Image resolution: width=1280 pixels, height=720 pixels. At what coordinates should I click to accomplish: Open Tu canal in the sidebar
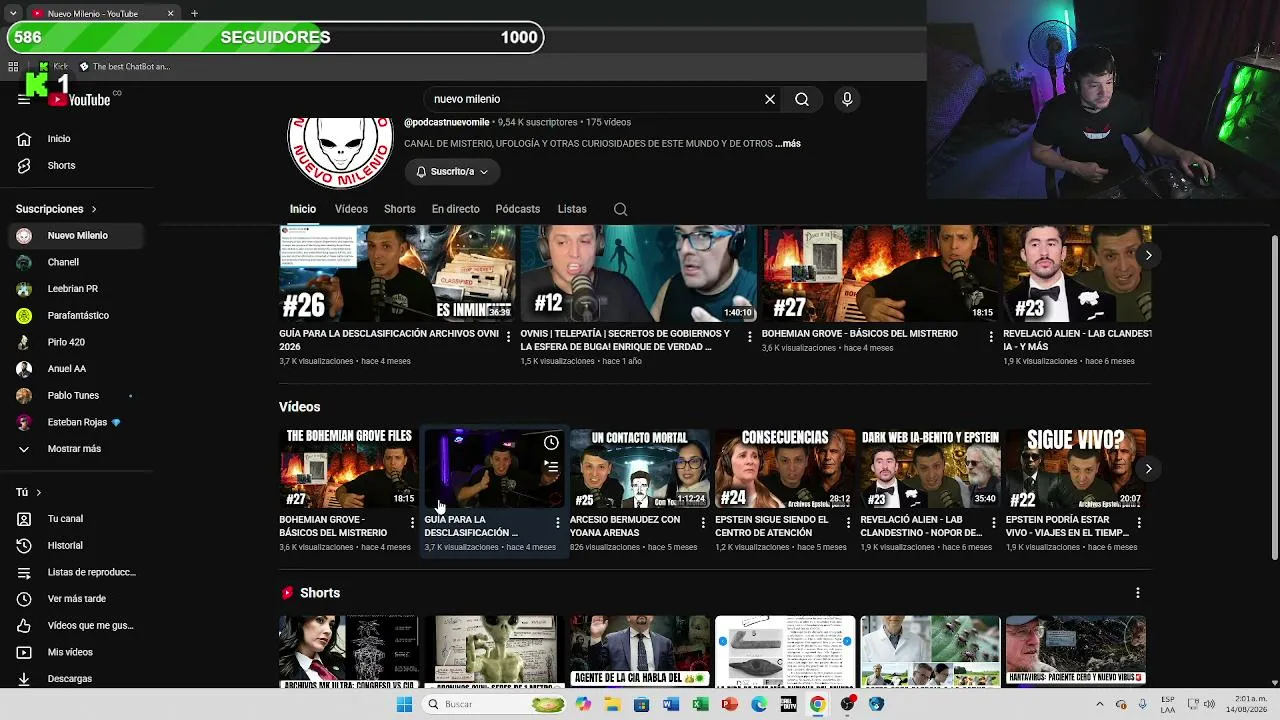[76, 519]
